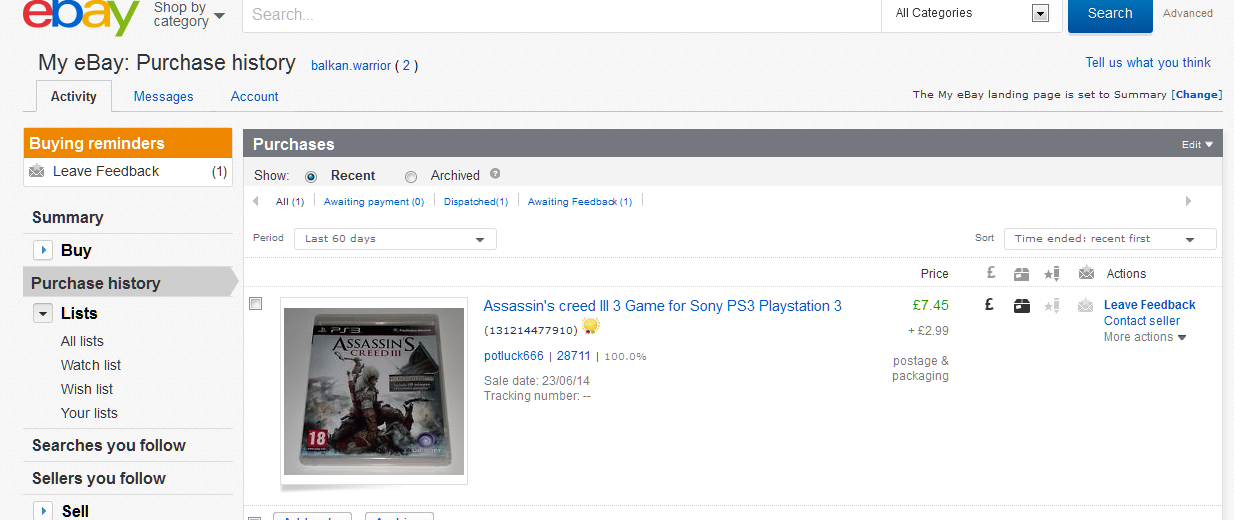This screenshot has width=1234, height=520.
Task: Open the All Categories dropdown
Action: coord(971,13)
